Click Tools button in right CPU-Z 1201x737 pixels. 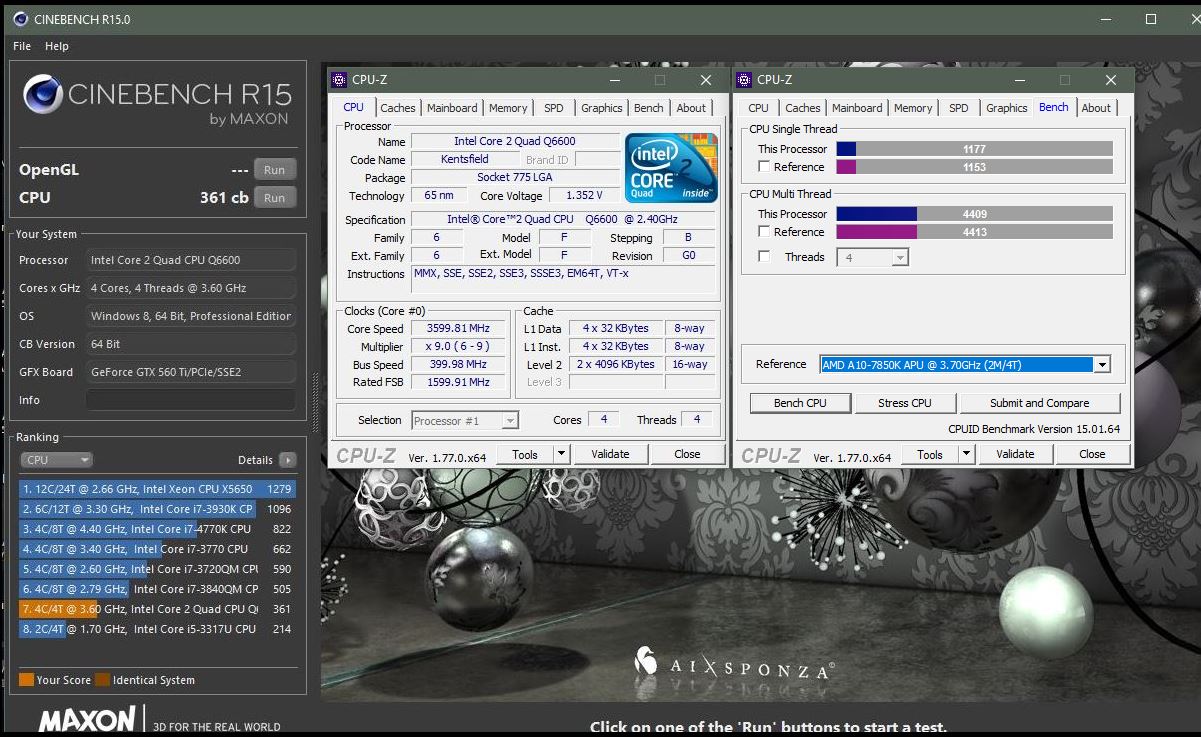coord(930,454)
